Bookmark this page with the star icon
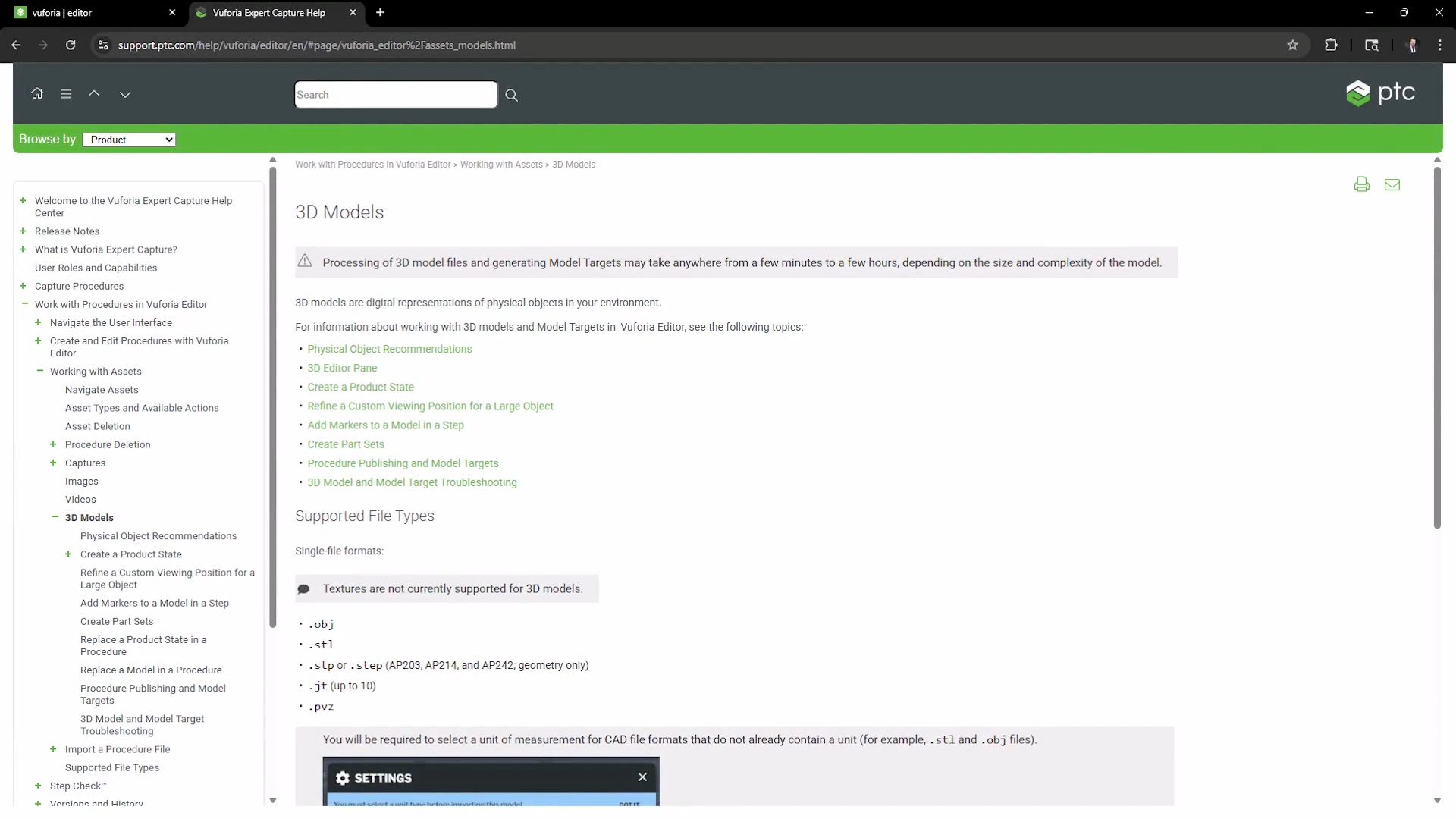The image size is (1456, 819). 1293,45
